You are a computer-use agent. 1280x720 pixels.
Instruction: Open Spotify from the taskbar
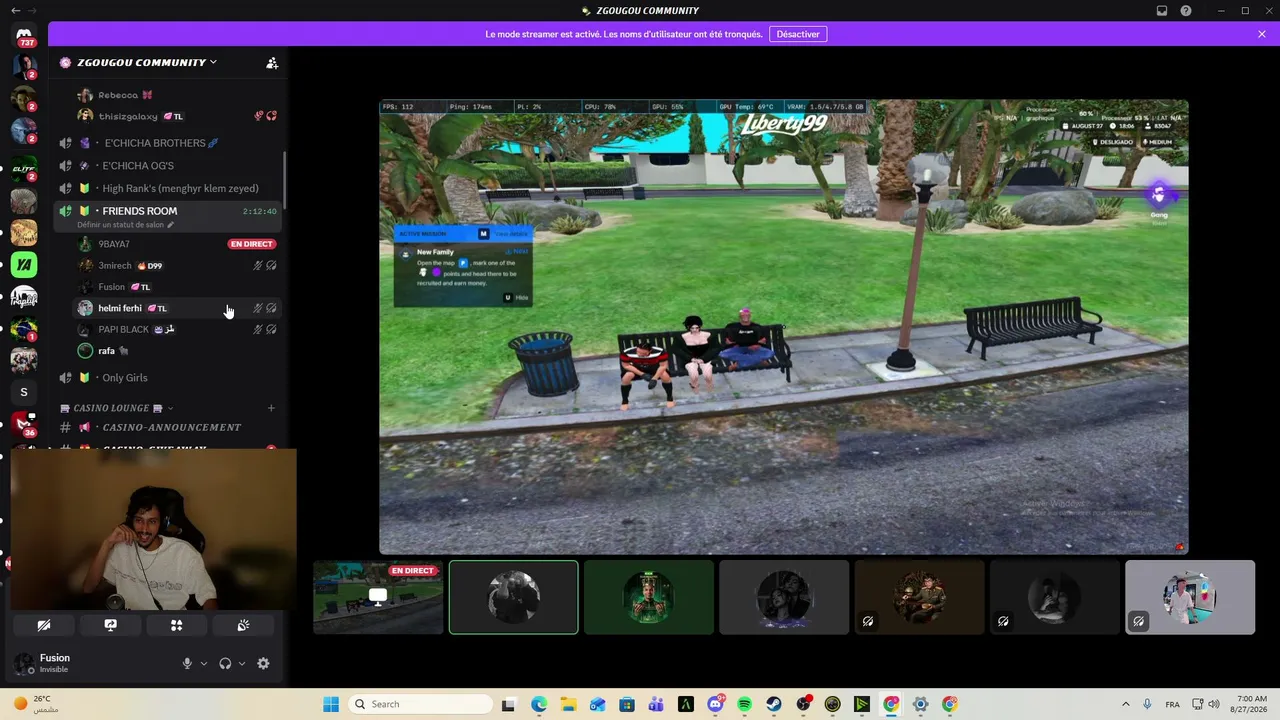[x=744, y=704]
